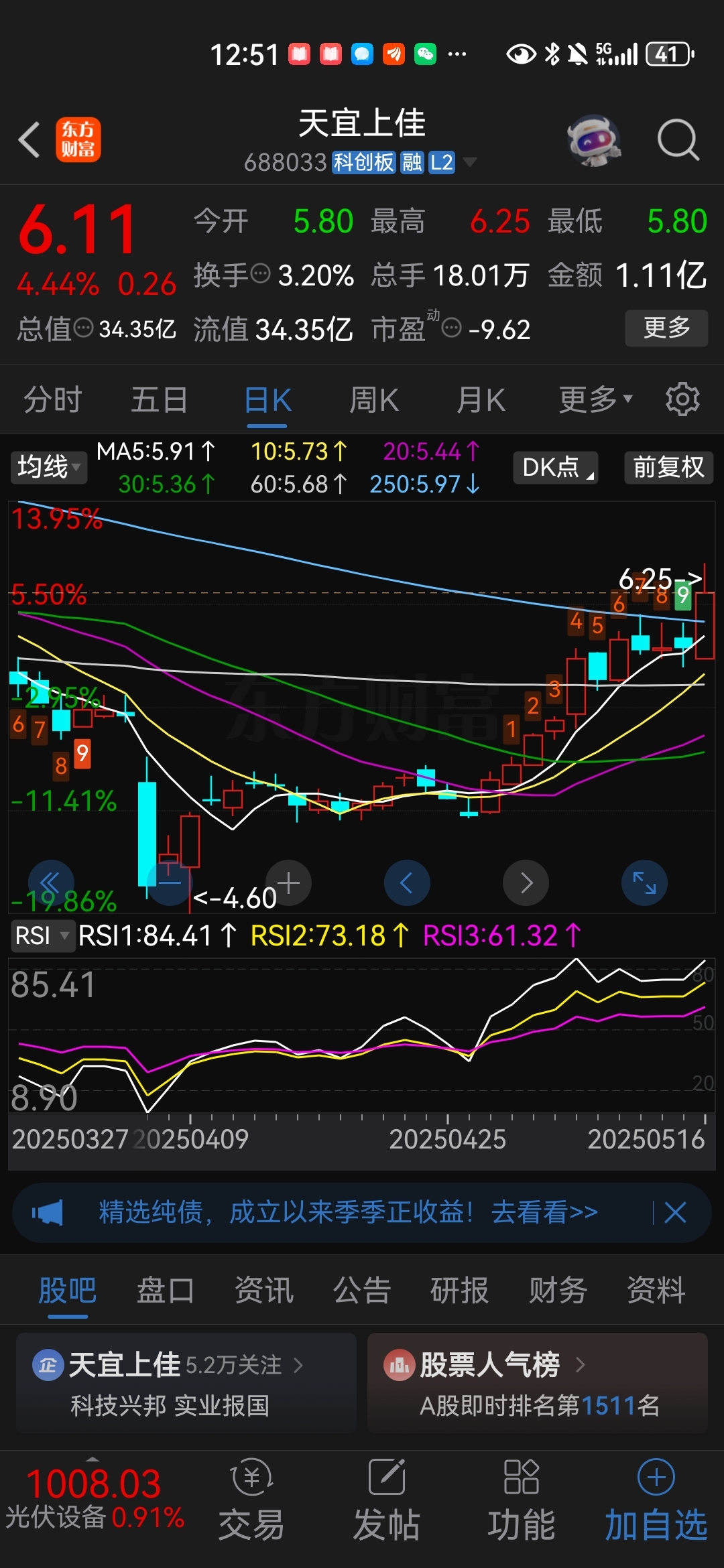Open the DK点 dropdown
Viewport: 724px width, 1568px height.
point(556,467)
